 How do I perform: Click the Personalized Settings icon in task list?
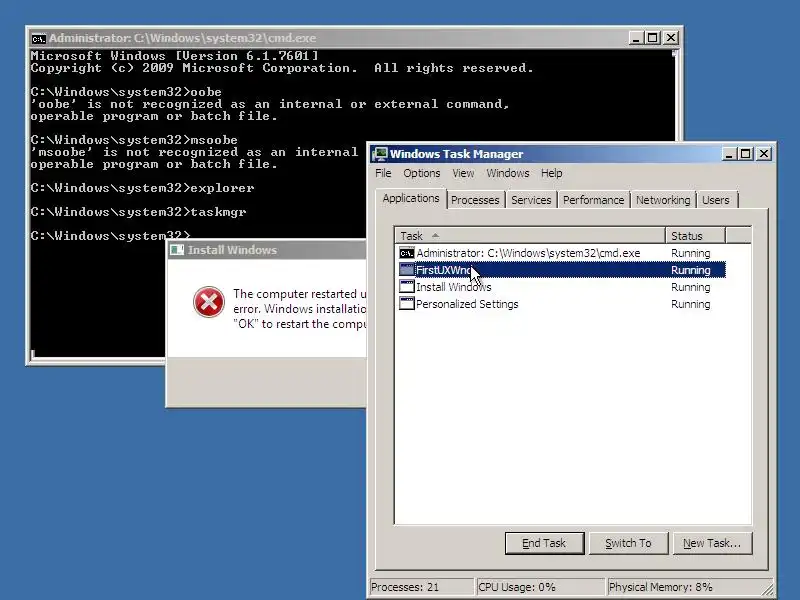point(407,304)
